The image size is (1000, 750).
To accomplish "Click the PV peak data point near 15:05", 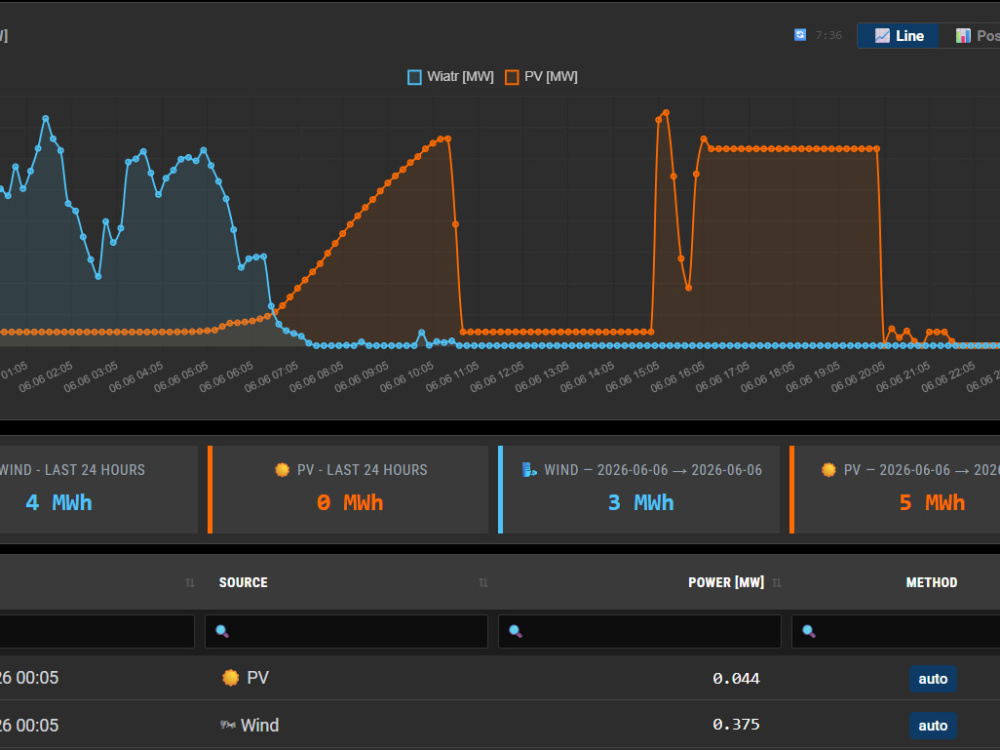I will (666, 113).
